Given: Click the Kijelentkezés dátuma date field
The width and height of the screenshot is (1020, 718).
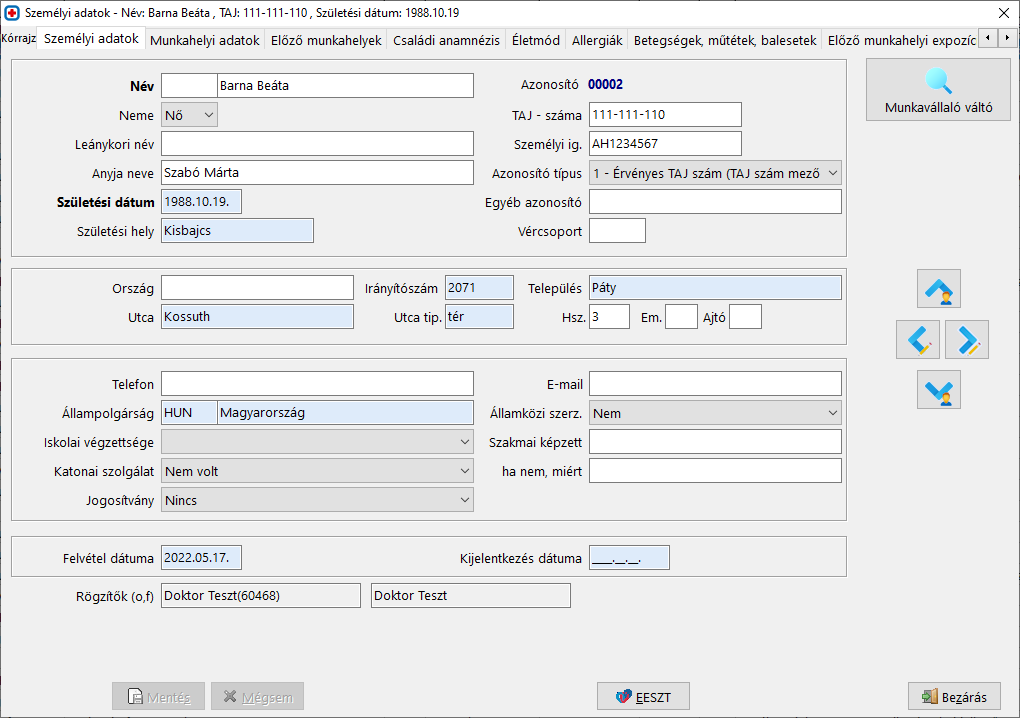Looking at the screenshot, I should click(x=629, y=558).
